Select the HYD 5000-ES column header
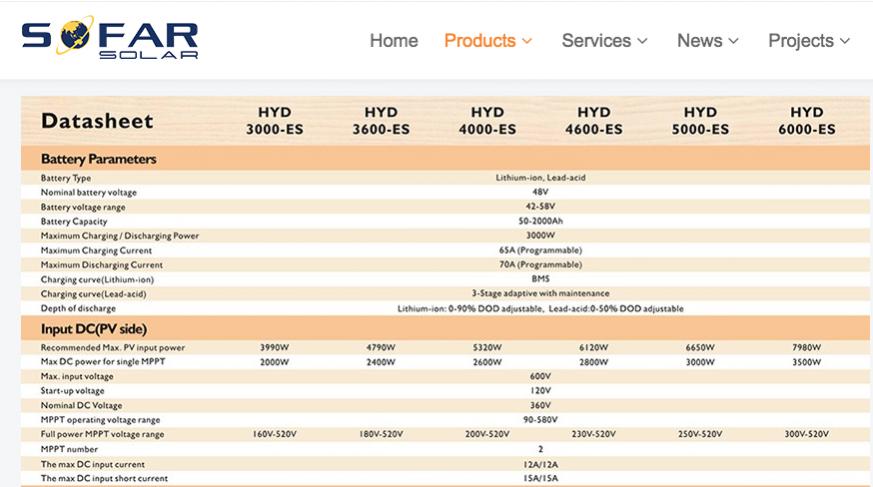This screenshot has height=487, width=873. pyautogui.click(x=700, y=121)
